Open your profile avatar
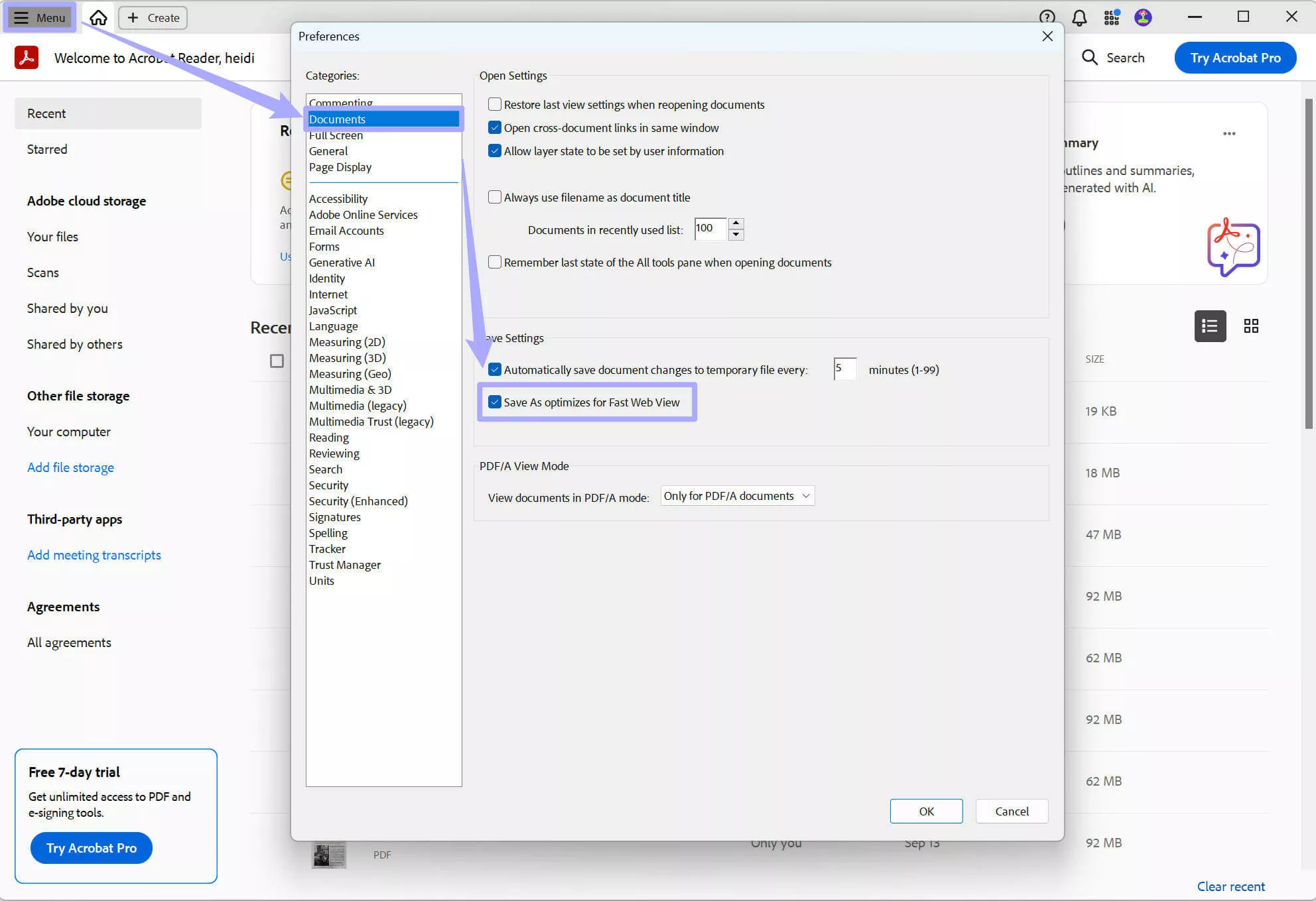Viewport: 1316px width, 901px height. pyautogui.click(x=1142, y=17)
